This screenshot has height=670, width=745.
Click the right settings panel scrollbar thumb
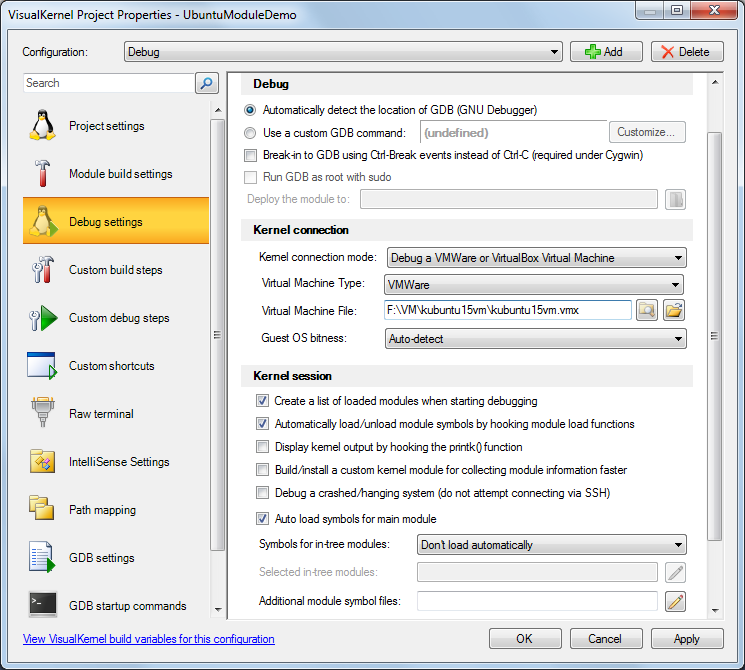click(714, 336)
